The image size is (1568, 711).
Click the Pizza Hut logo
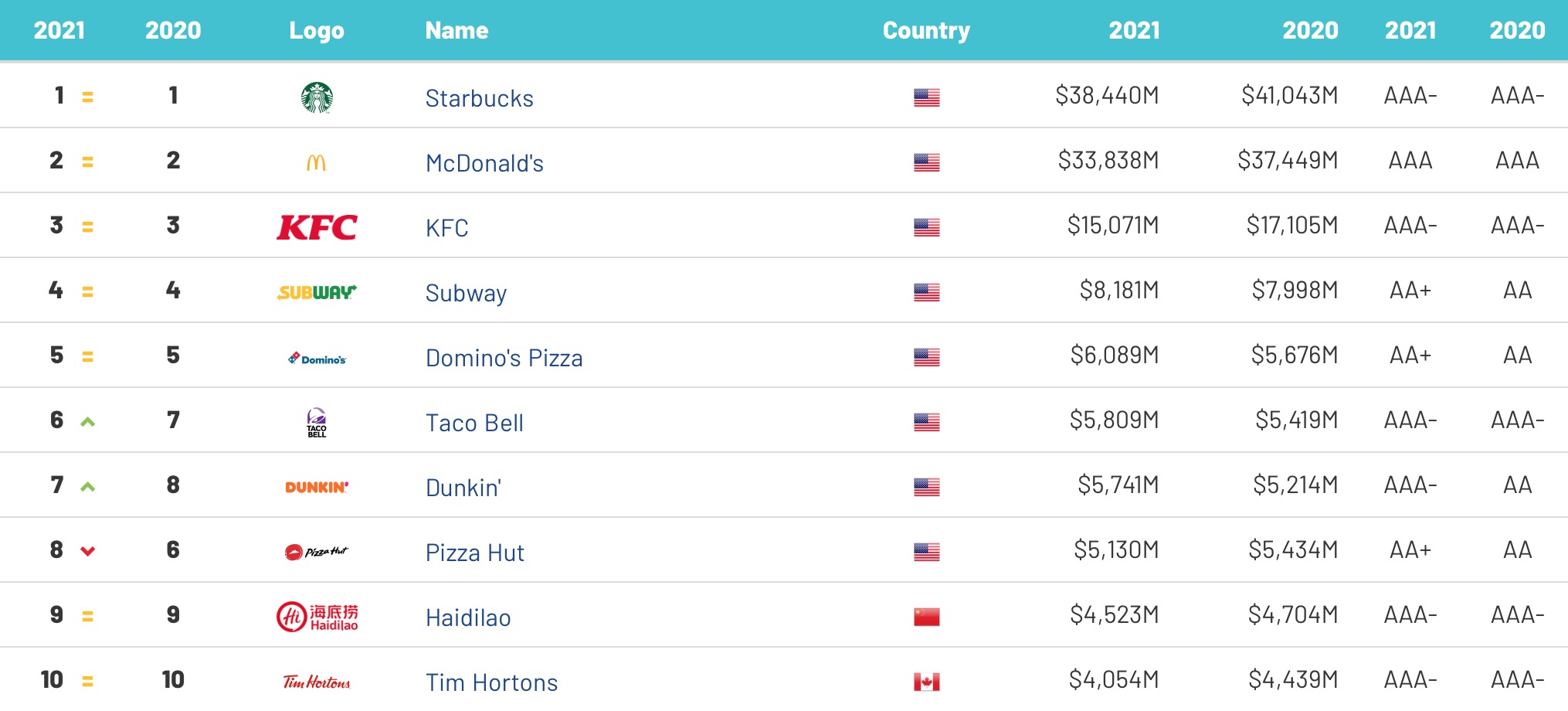point(317,552)
